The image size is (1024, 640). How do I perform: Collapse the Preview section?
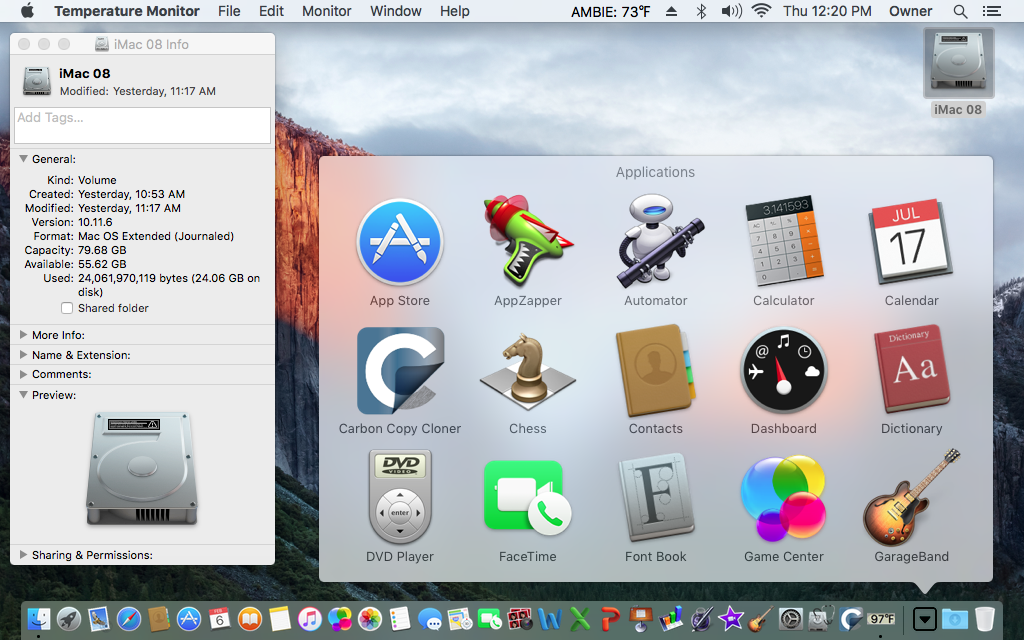pyautogui.click(x=24, y=395)
